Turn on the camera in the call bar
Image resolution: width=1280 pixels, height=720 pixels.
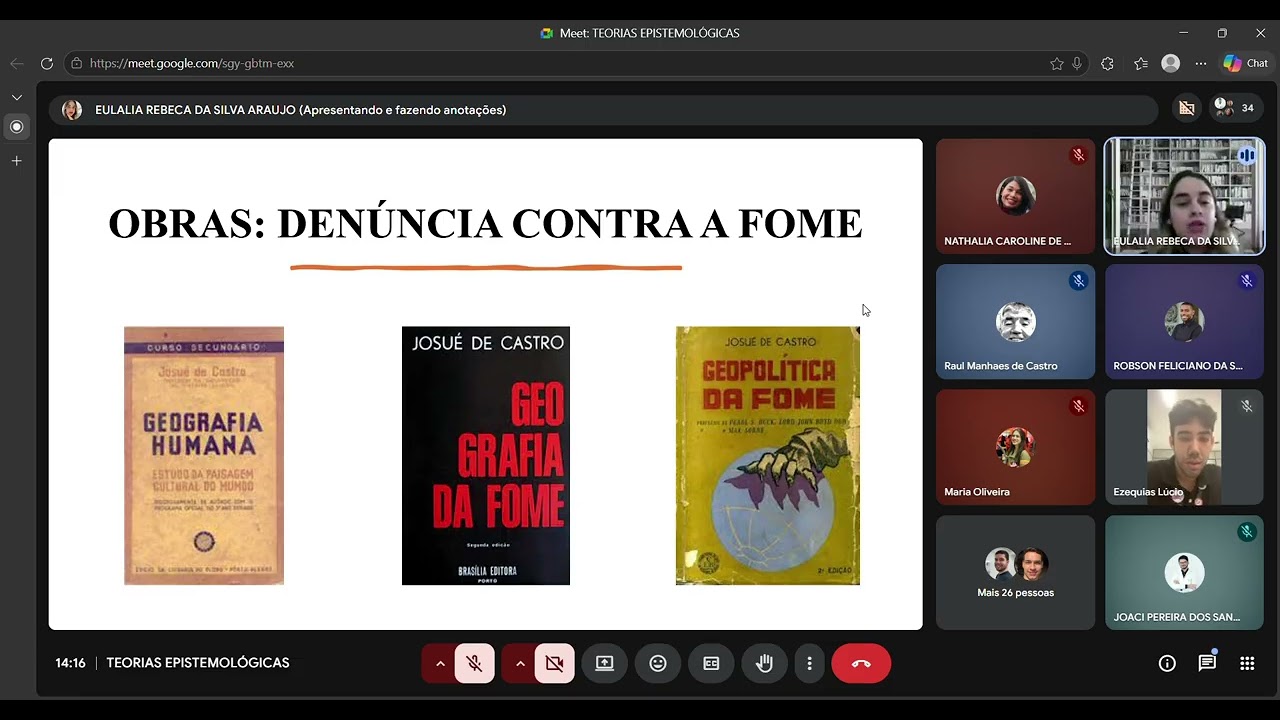click(x=555, y=663)
